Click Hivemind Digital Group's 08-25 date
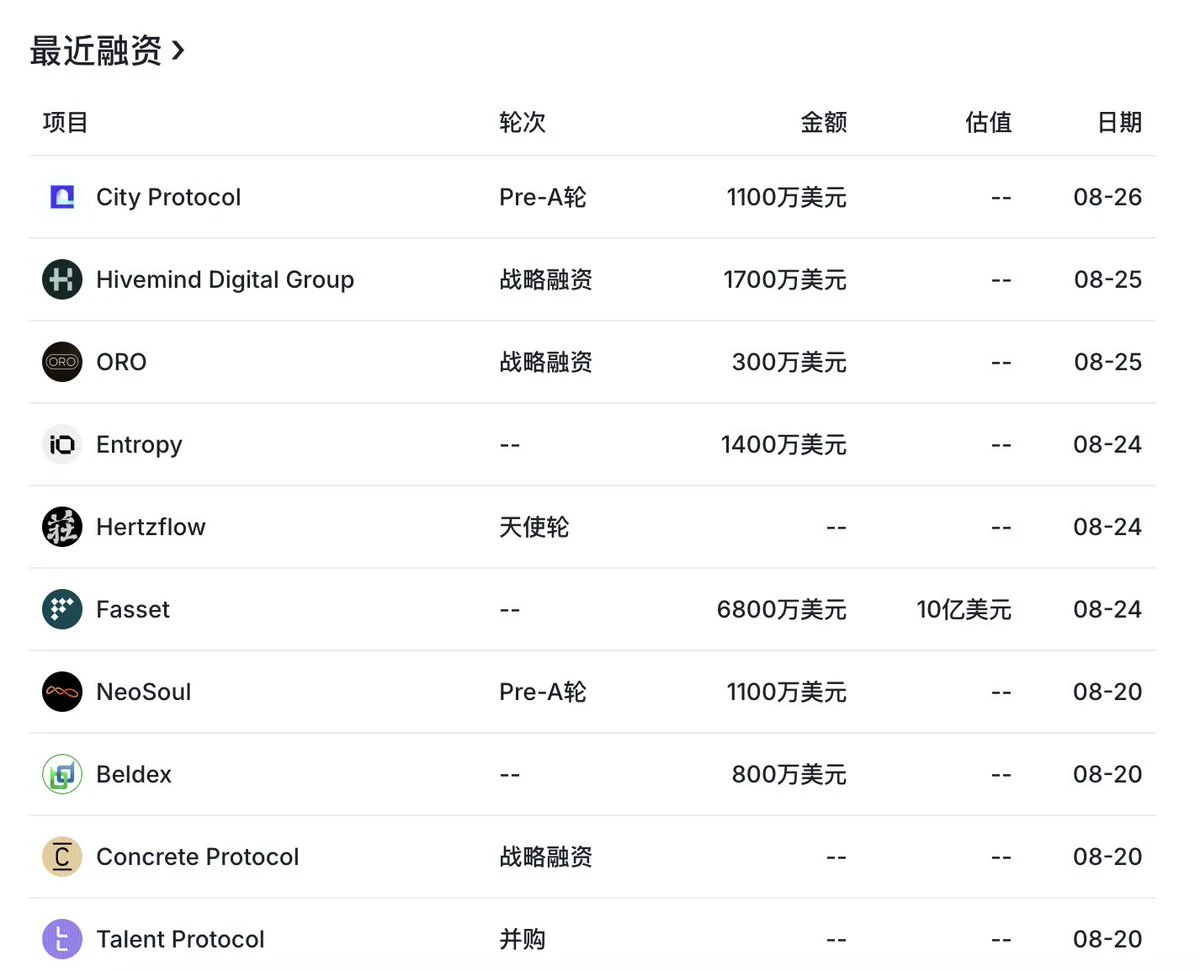Screen dimensions: 1200x971 (1108, 280)
